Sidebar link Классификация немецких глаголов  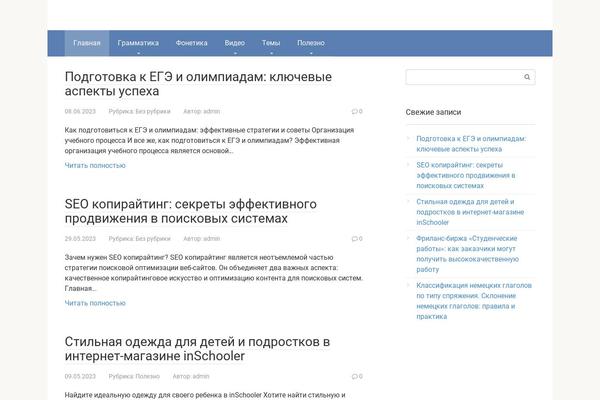[474, 301]
